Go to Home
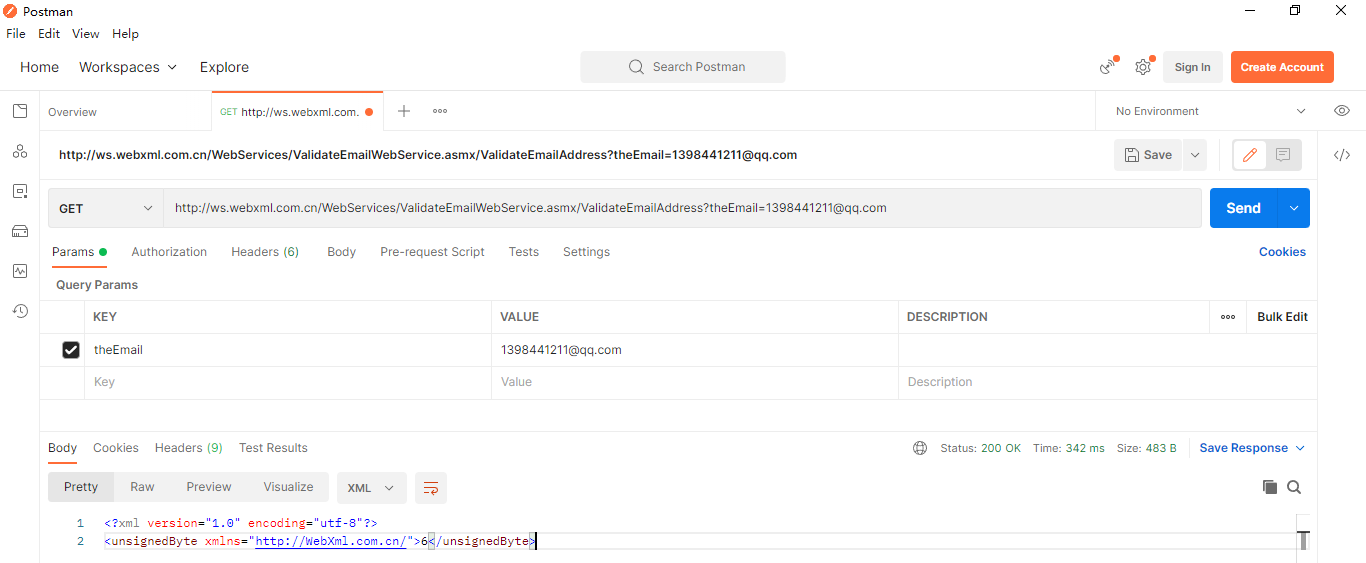1366x563 pixels. tap(40, 67)
